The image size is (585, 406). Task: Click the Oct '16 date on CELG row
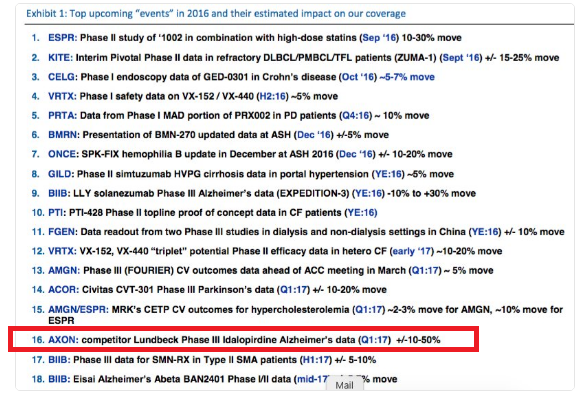(x=358, y=77)
